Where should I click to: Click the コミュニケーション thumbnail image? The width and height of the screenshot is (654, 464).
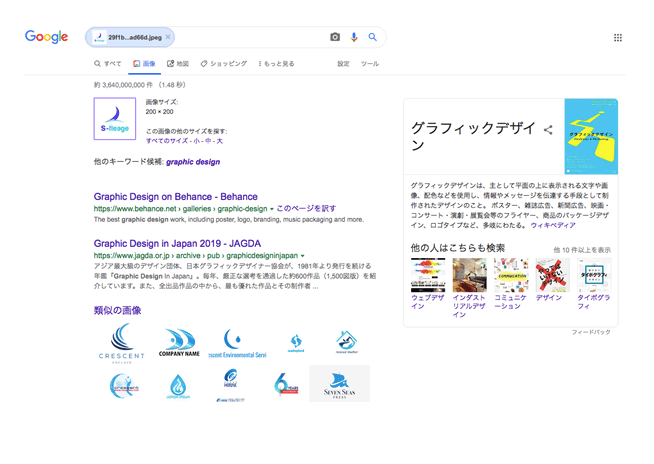point(511,275)
